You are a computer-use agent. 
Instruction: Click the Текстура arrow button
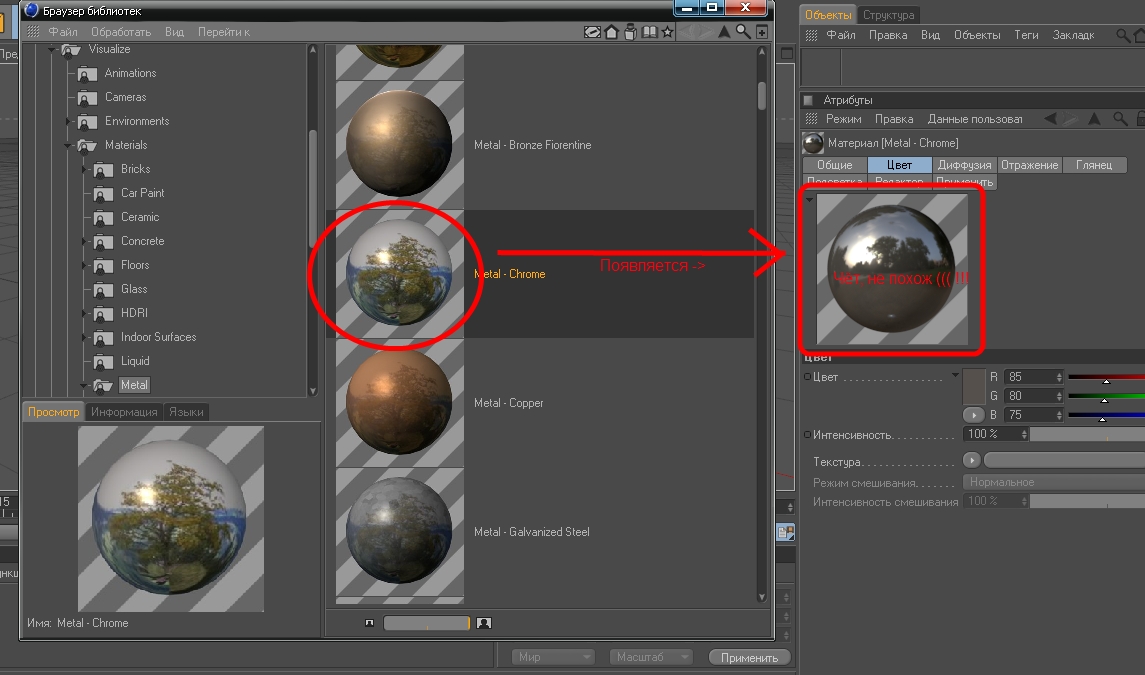(971, 461)
